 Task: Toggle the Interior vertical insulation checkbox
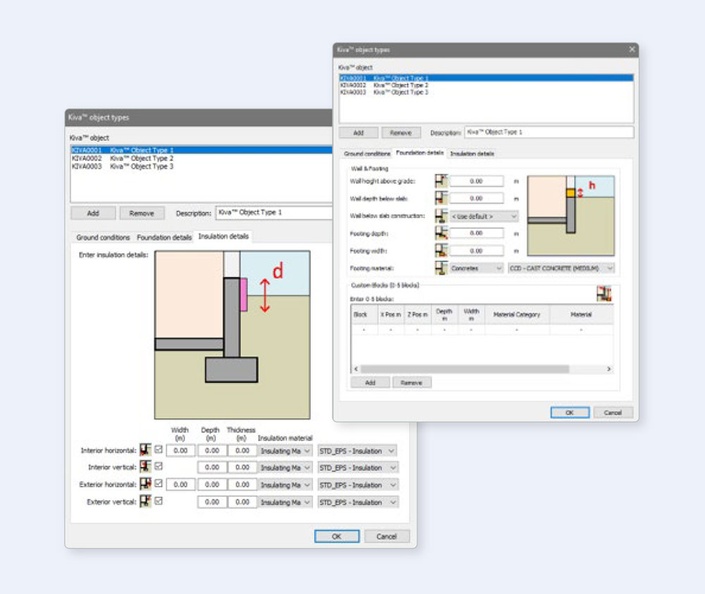(159, 466)
